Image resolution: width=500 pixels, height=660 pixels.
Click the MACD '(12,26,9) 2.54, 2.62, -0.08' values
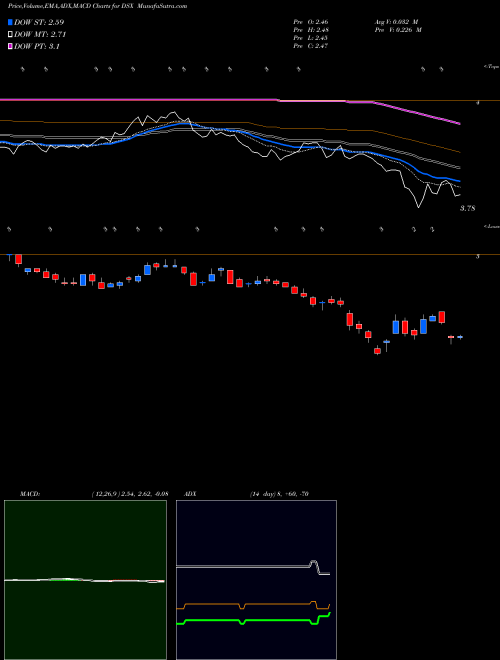(x=130, y=494)
